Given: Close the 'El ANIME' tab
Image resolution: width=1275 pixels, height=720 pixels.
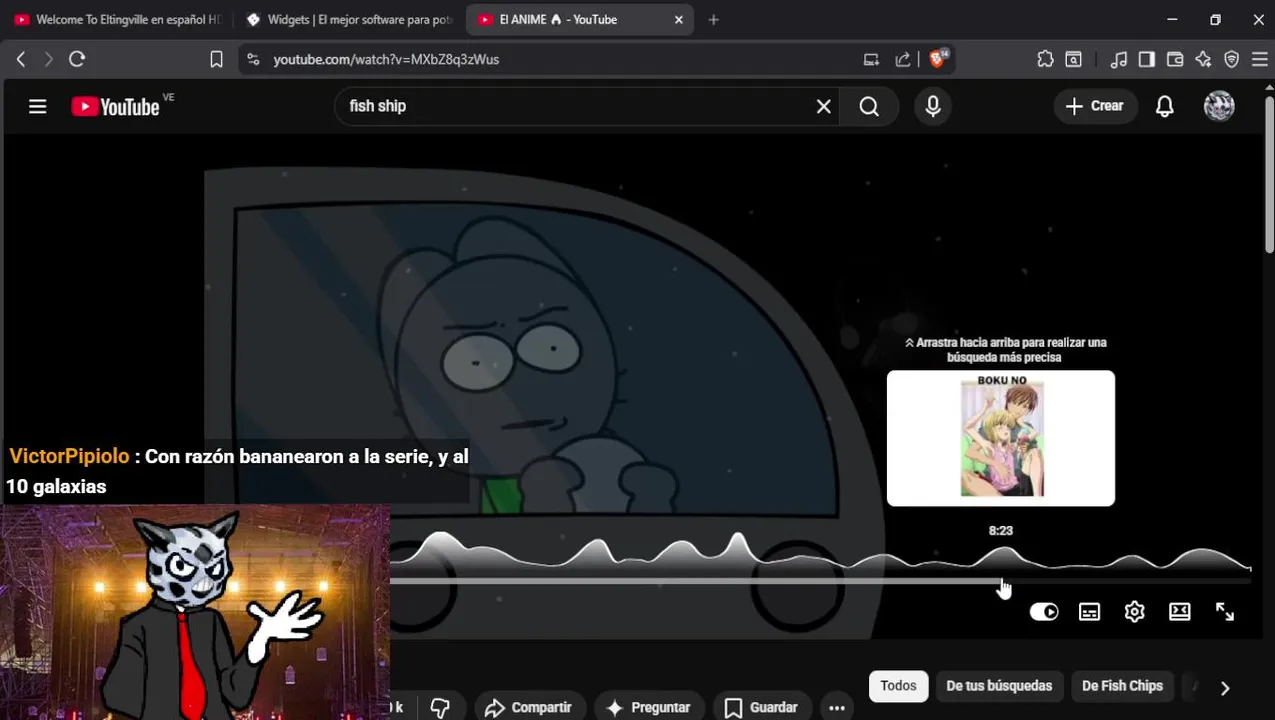Looking at the screenshot, I should coord(679,19).
